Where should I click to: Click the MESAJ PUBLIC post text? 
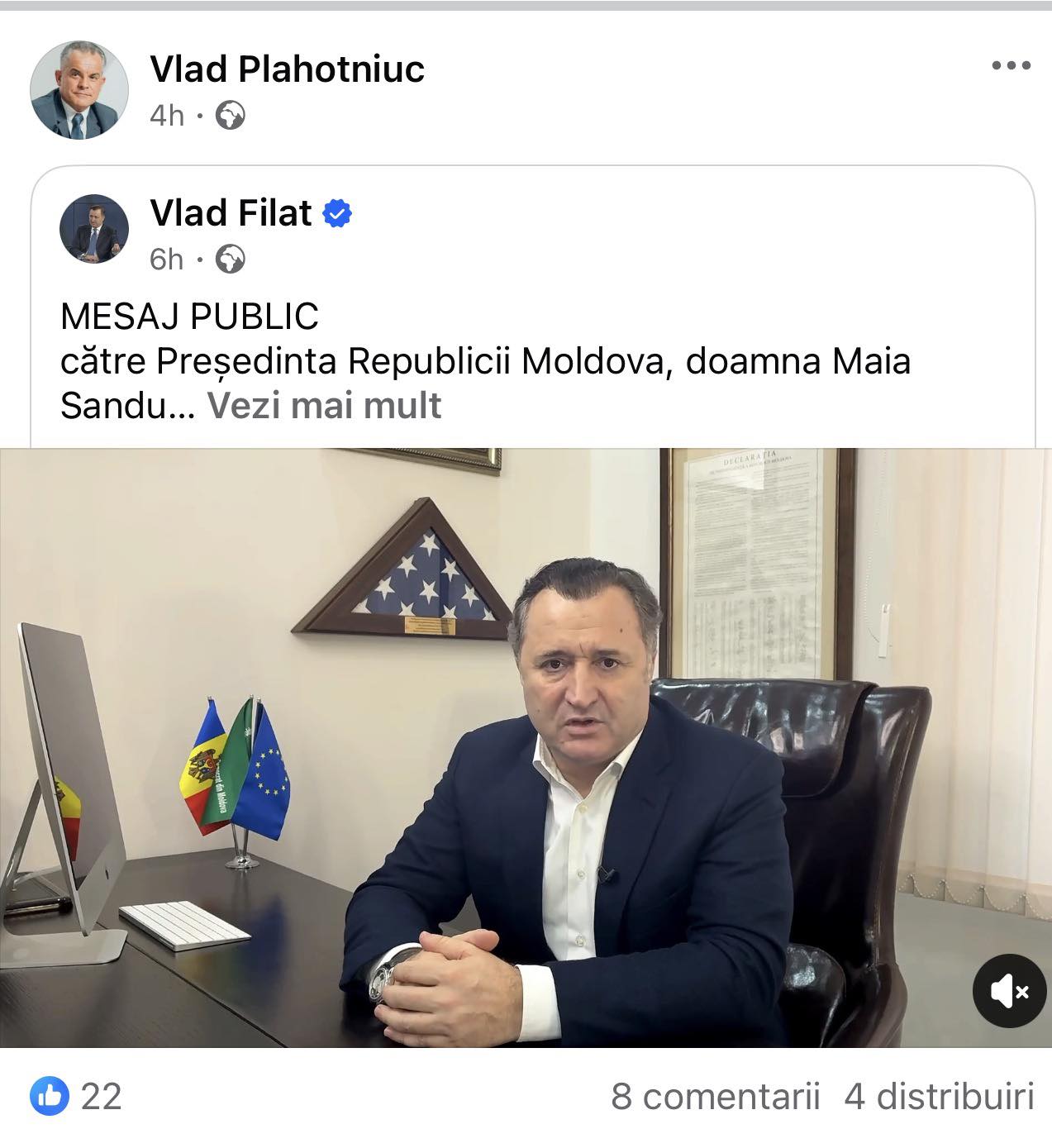[189, 316]
